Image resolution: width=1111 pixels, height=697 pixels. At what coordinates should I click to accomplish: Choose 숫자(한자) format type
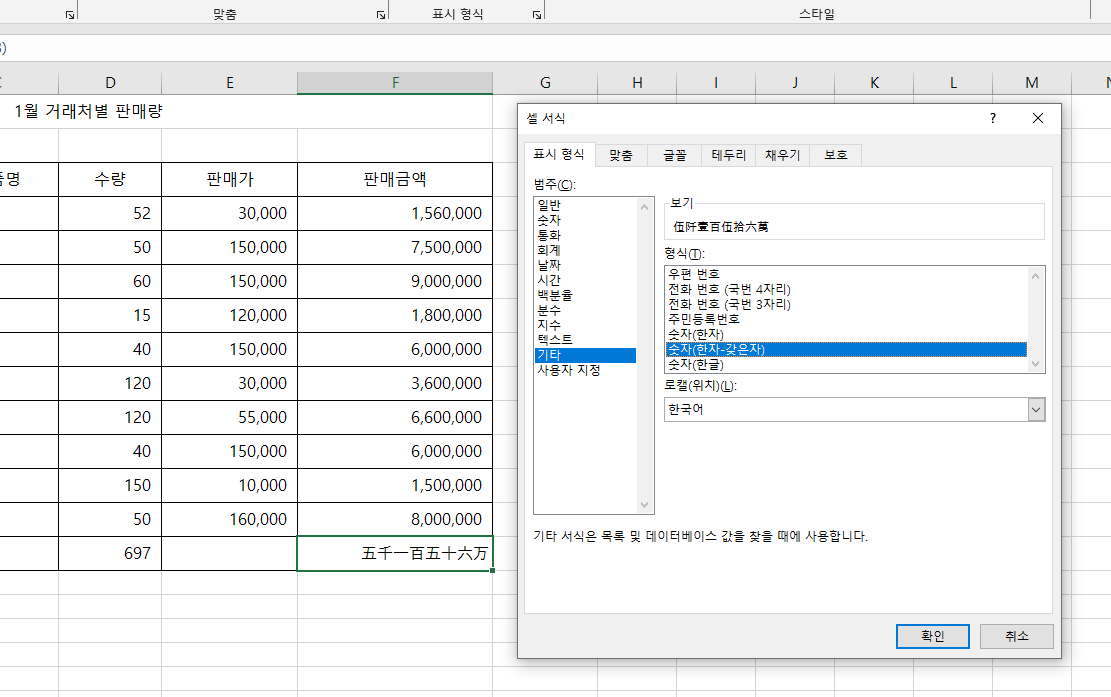[x=846, y=334]
